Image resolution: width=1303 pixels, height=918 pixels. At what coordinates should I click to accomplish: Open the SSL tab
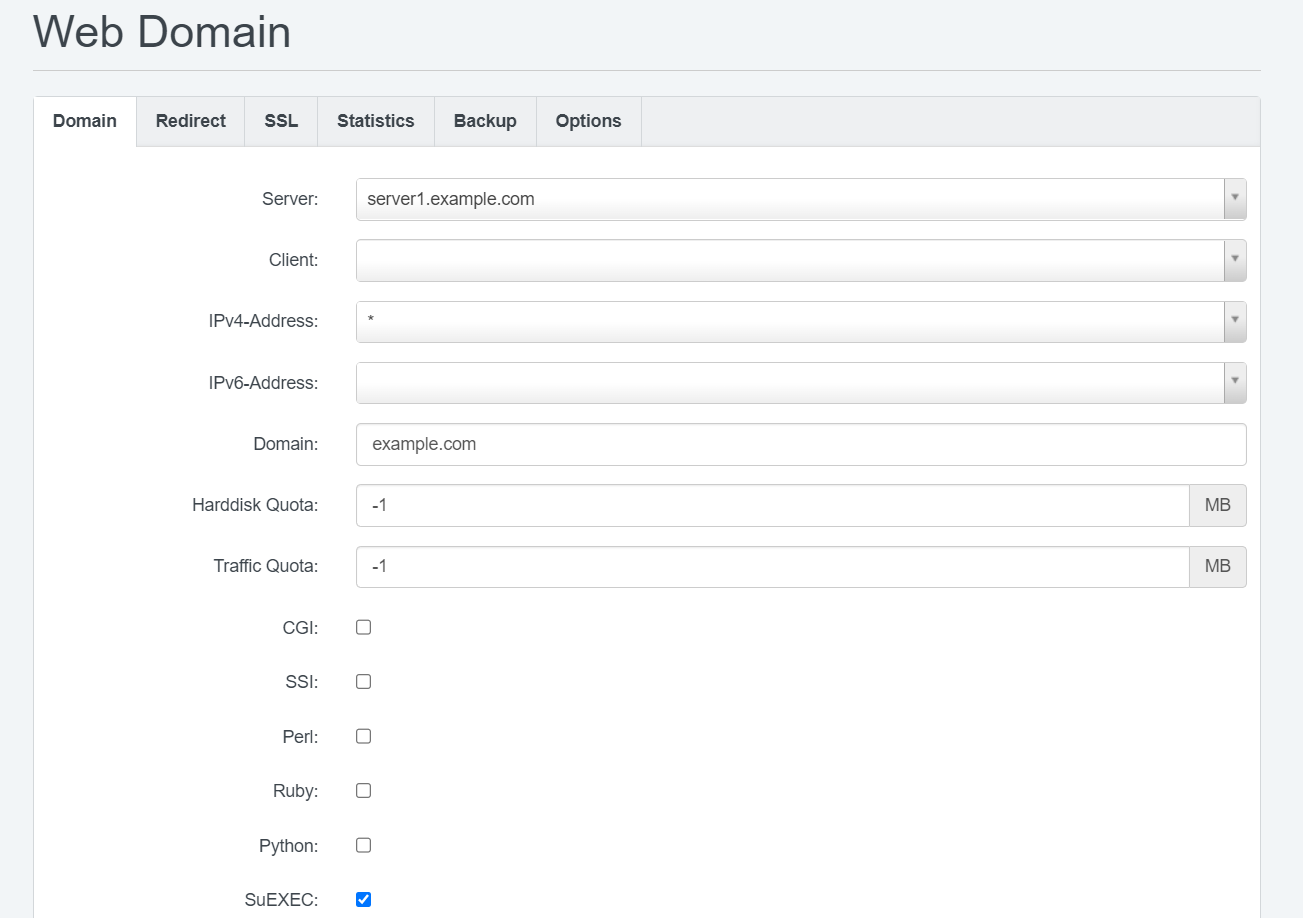coord(280,121)
